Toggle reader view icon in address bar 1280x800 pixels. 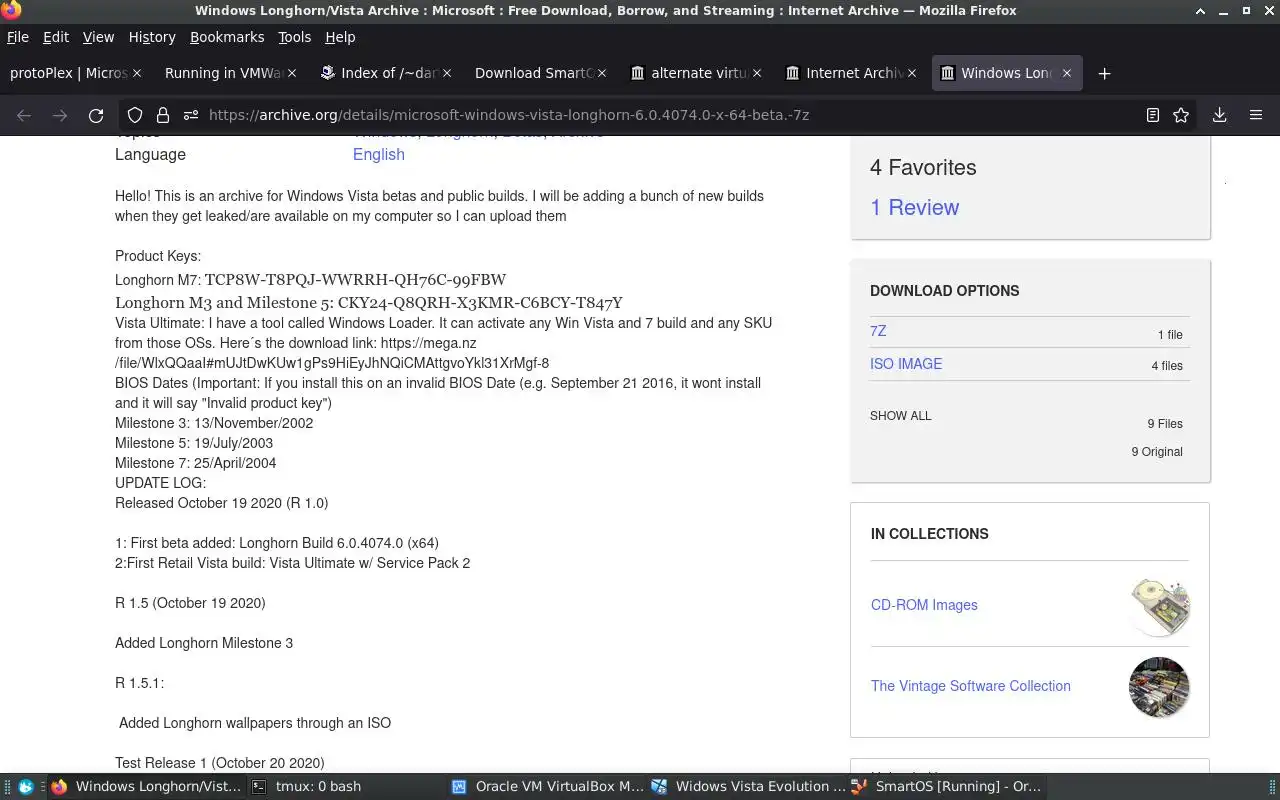1153,115
